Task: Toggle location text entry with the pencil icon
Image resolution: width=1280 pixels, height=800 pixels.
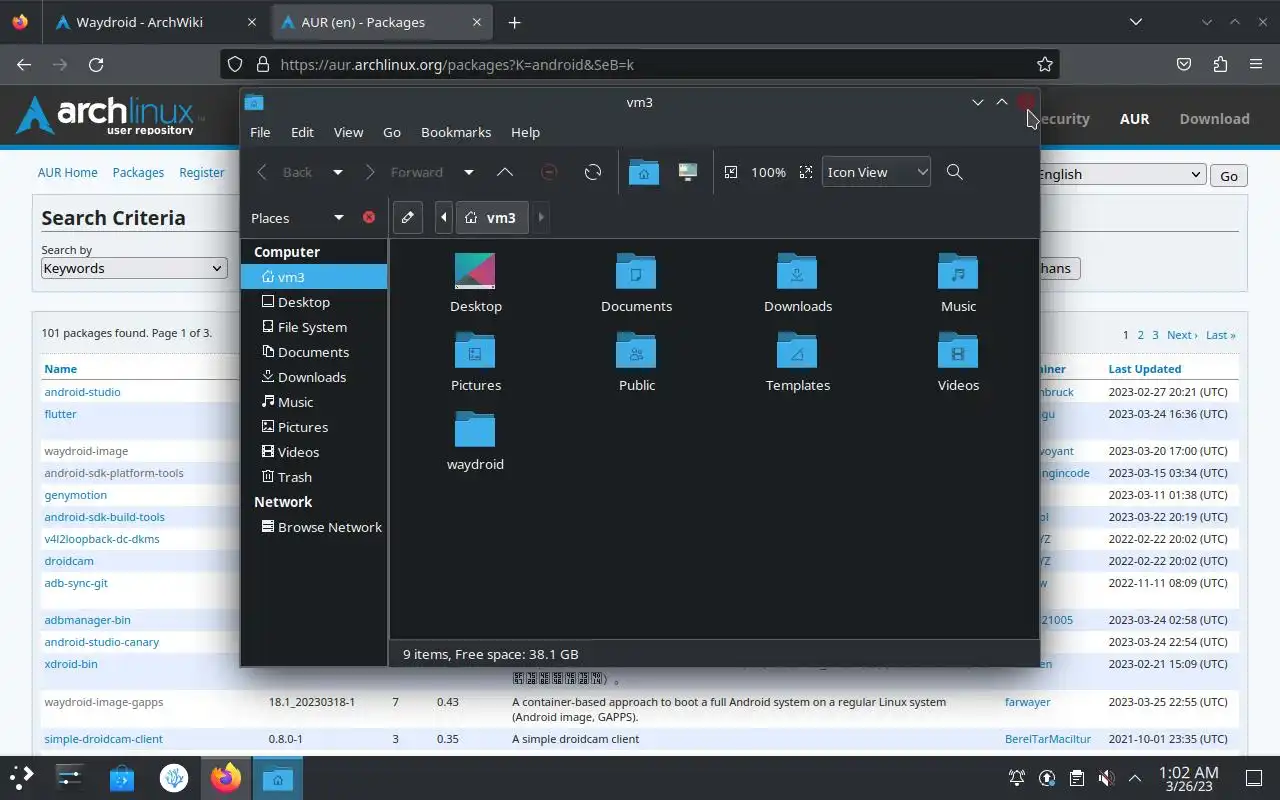Action: point(407,217)
